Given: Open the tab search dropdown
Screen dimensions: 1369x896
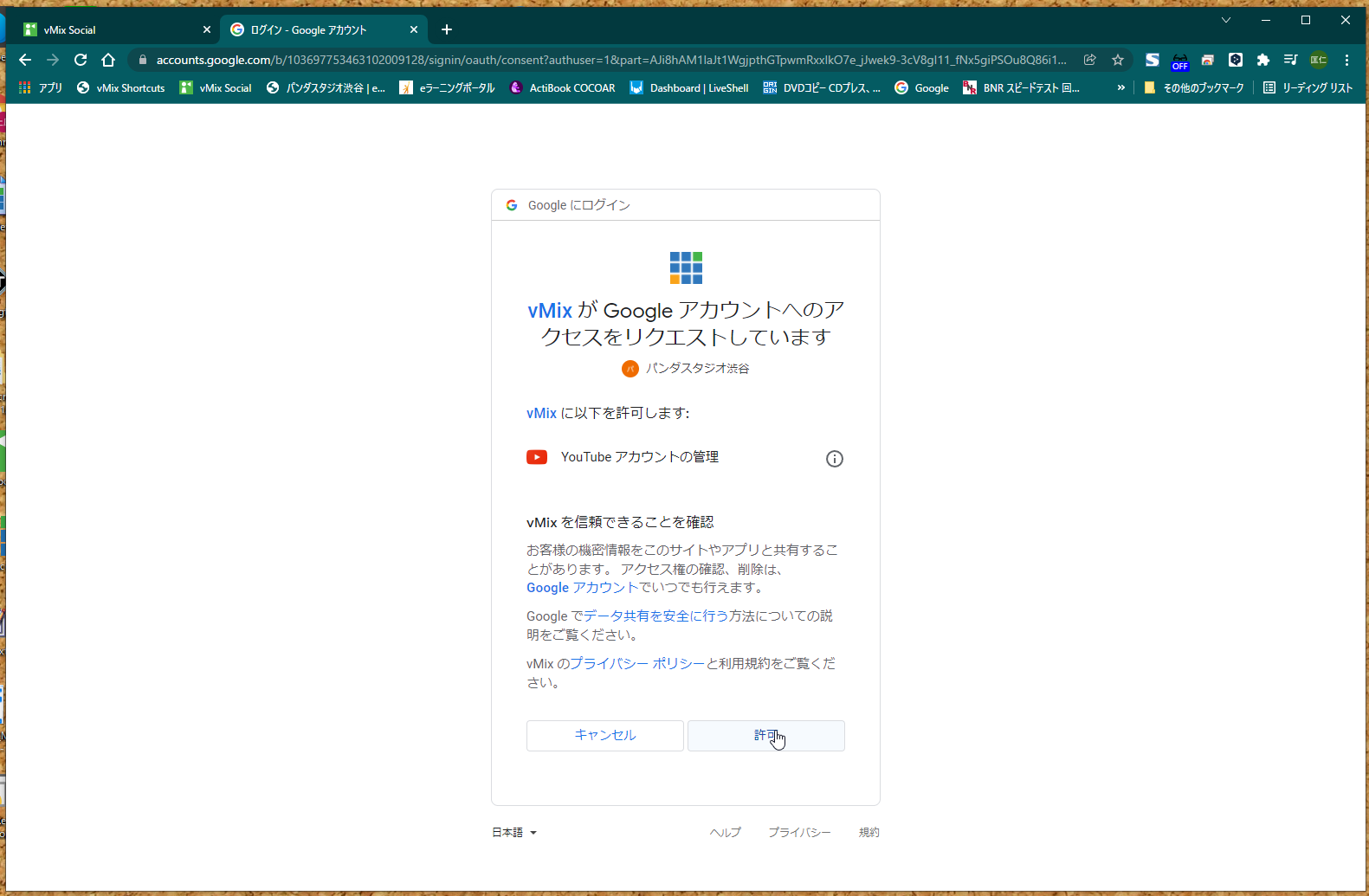Looking at the screenshot, I should point(1226,20).
